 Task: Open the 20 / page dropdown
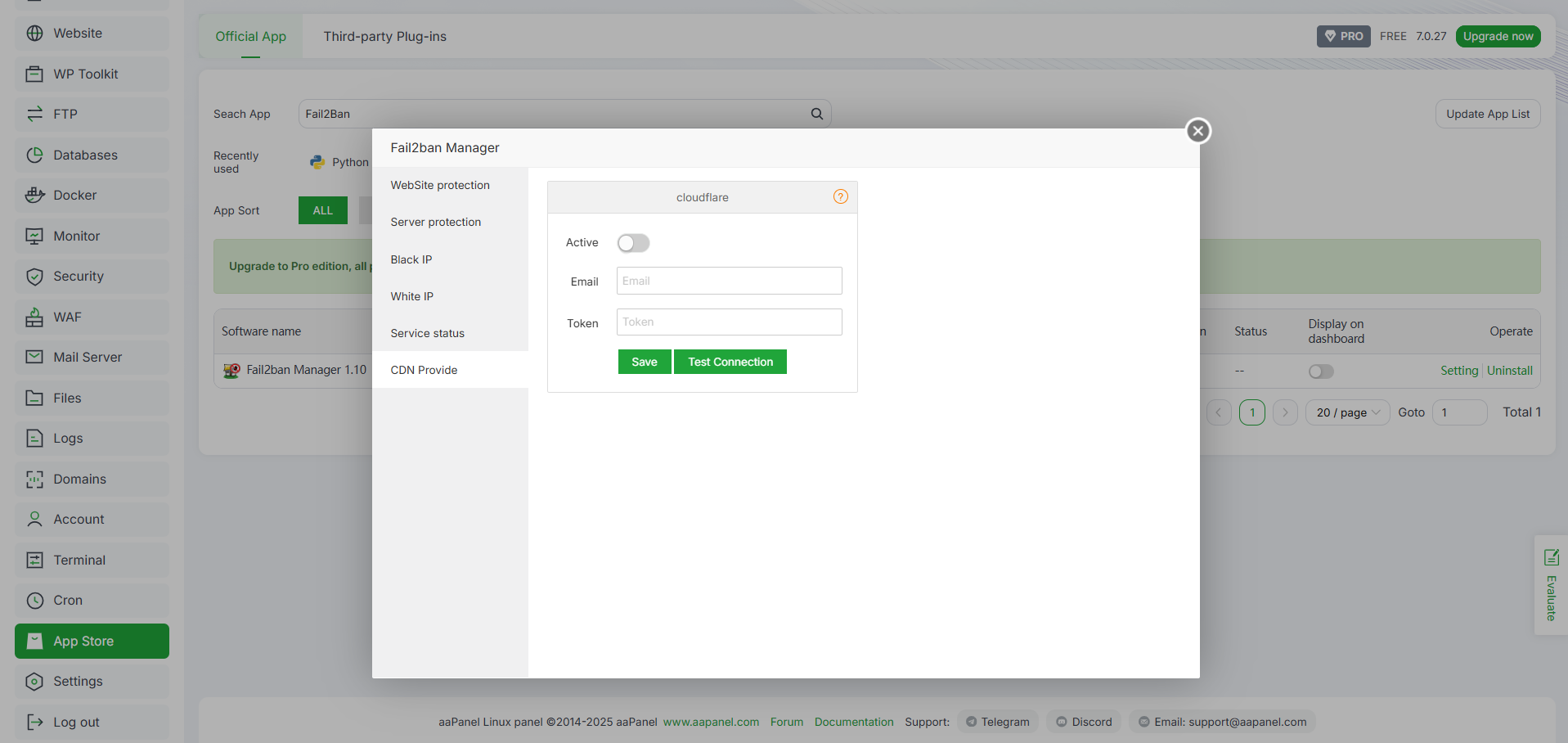pyautogui.click(x=1347, y=412)
